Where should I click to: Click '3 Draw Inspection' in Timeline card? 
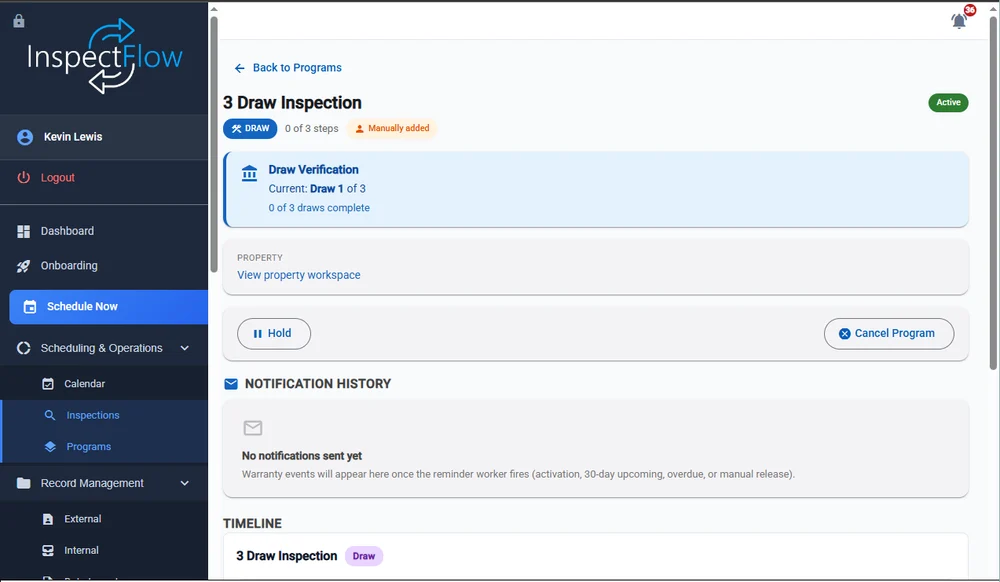286,556
